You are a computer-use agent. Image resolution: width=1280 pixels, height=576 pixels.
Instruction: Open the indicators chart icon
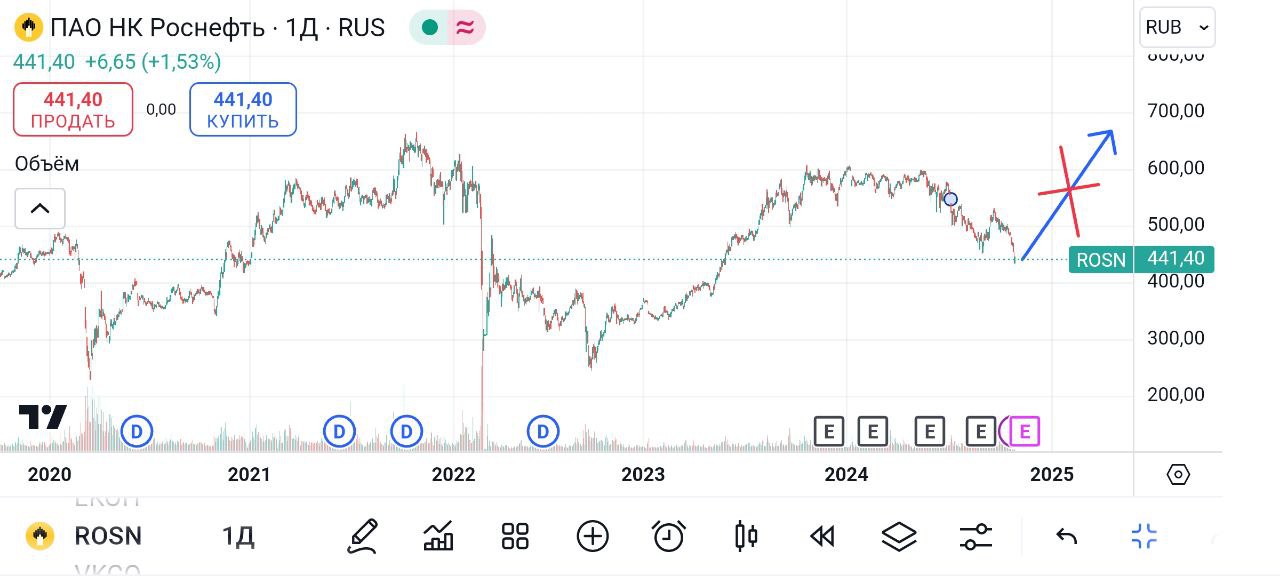[x=439, y=537]
